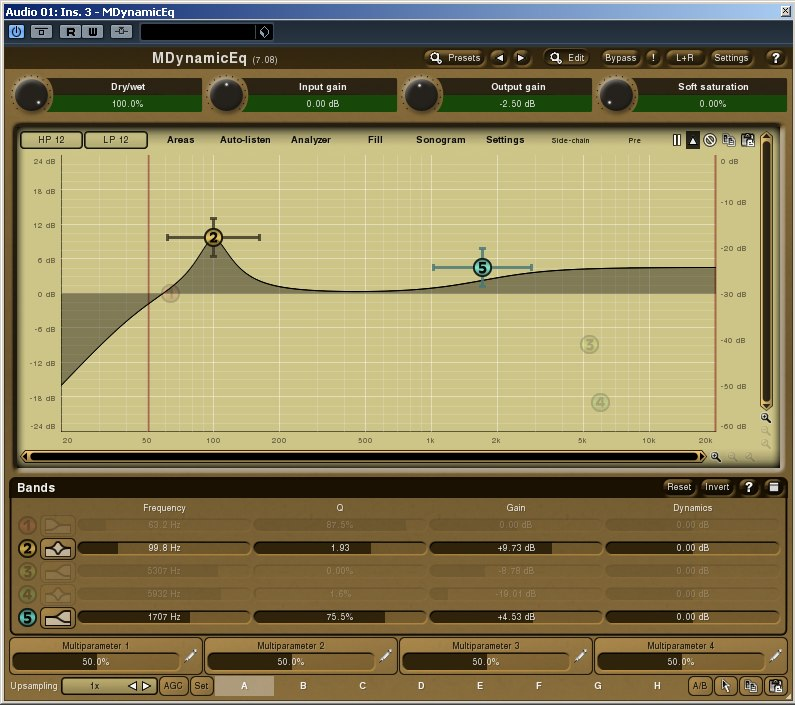
Task: Click the Dry/wet 100.0% value field
Action: pos(127,103)
